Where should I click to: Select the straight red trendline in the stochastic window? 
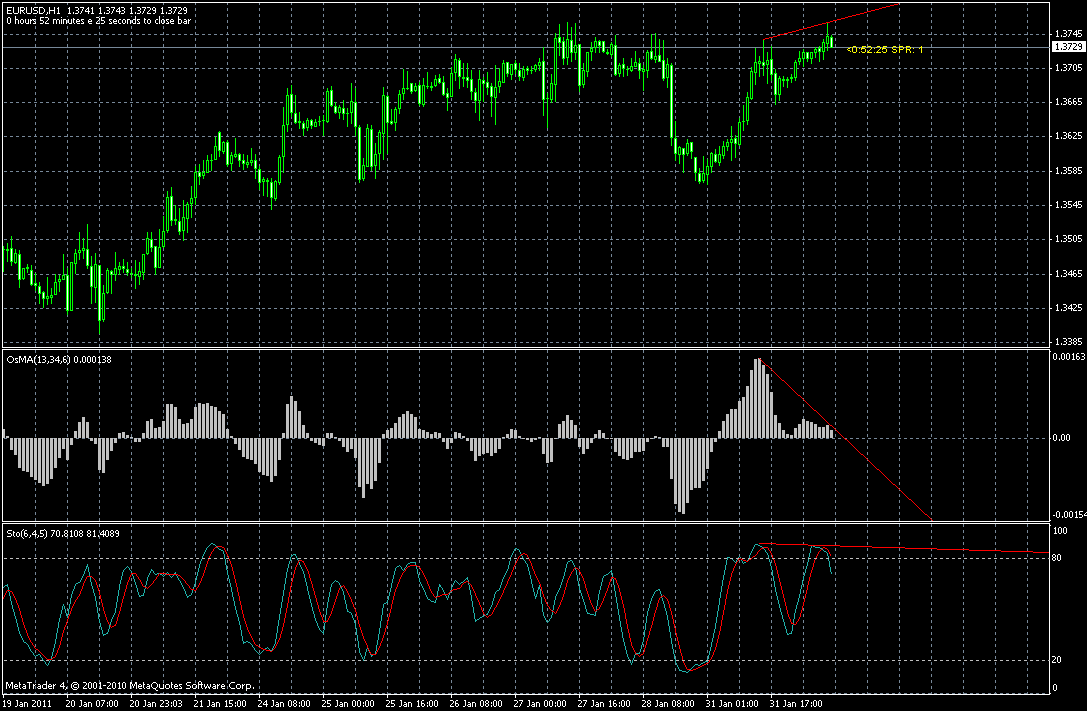point(903,548)
